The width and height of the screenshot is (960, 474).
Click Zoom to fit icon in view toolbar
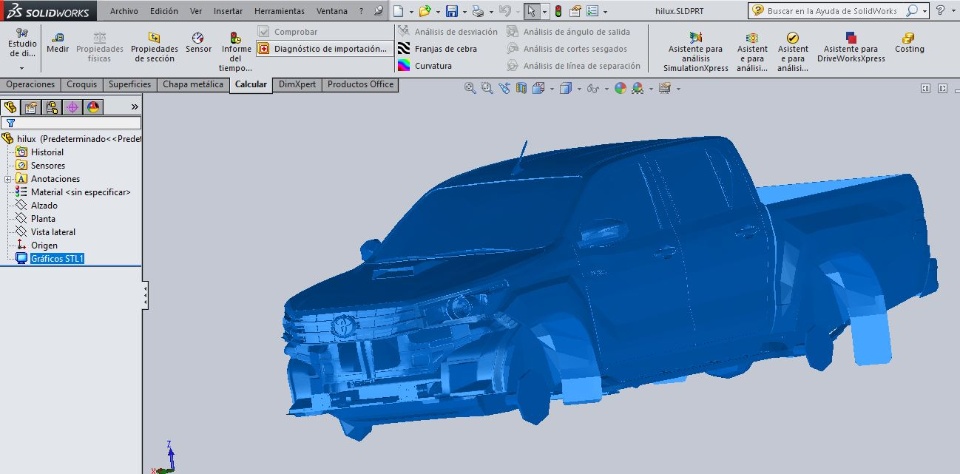click(x=470, y=88)
